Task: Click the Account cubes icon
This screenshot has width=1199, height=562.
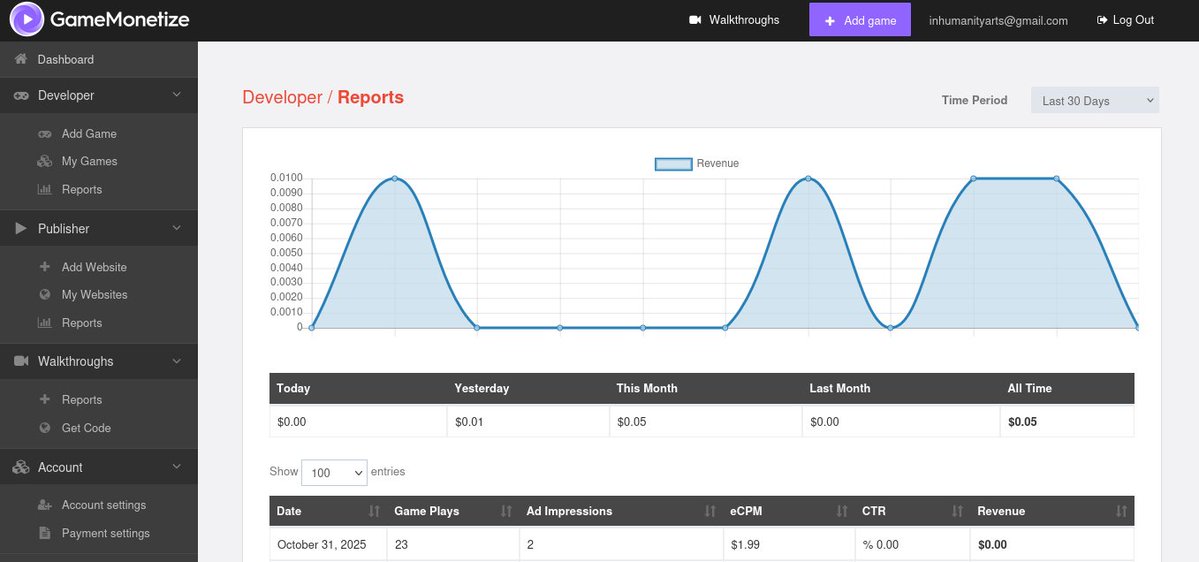Action: [x=21, y=467]
